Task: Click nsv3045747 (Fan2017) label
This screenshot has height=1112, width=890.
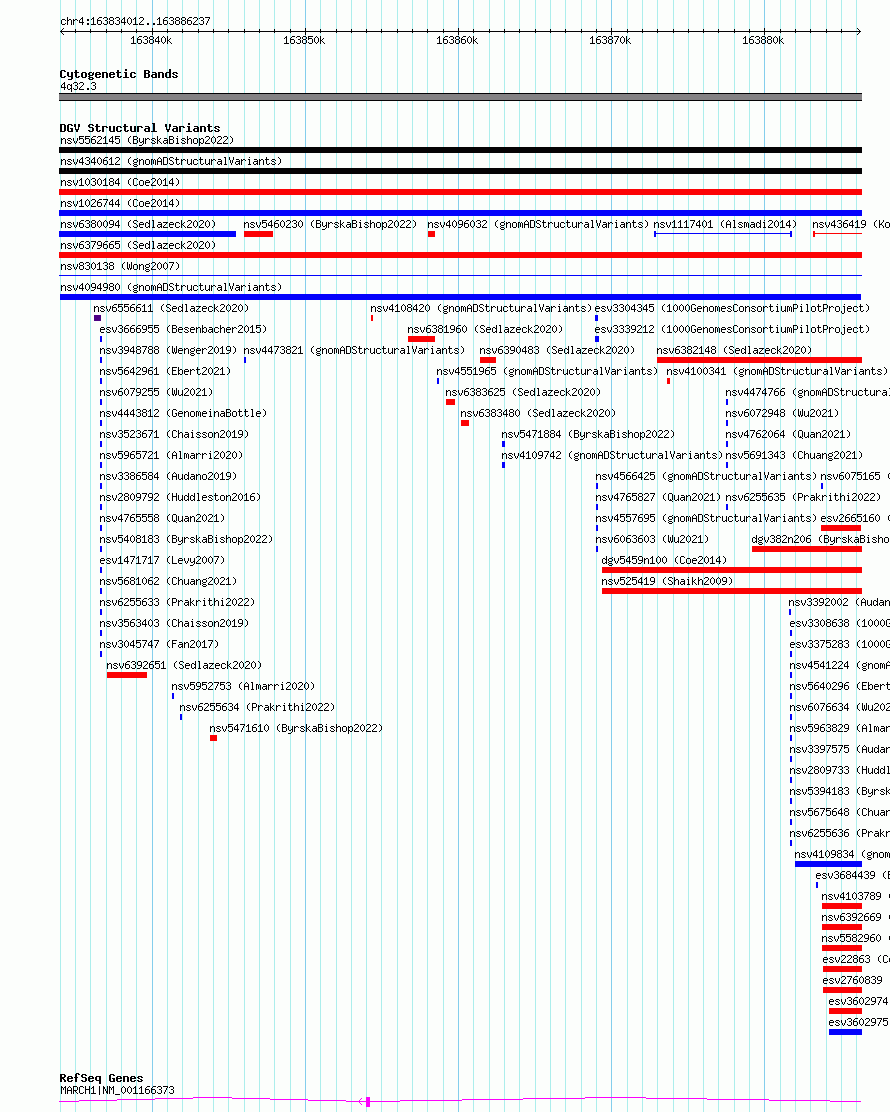Action: (x=159, y=645)
